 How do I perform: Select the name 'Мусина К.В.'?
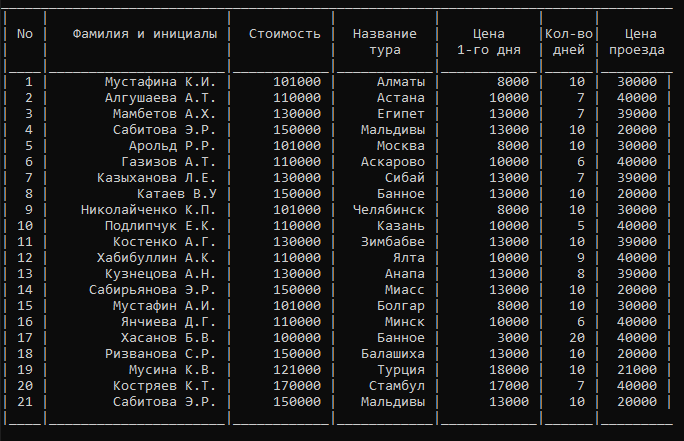coord(172,370)
